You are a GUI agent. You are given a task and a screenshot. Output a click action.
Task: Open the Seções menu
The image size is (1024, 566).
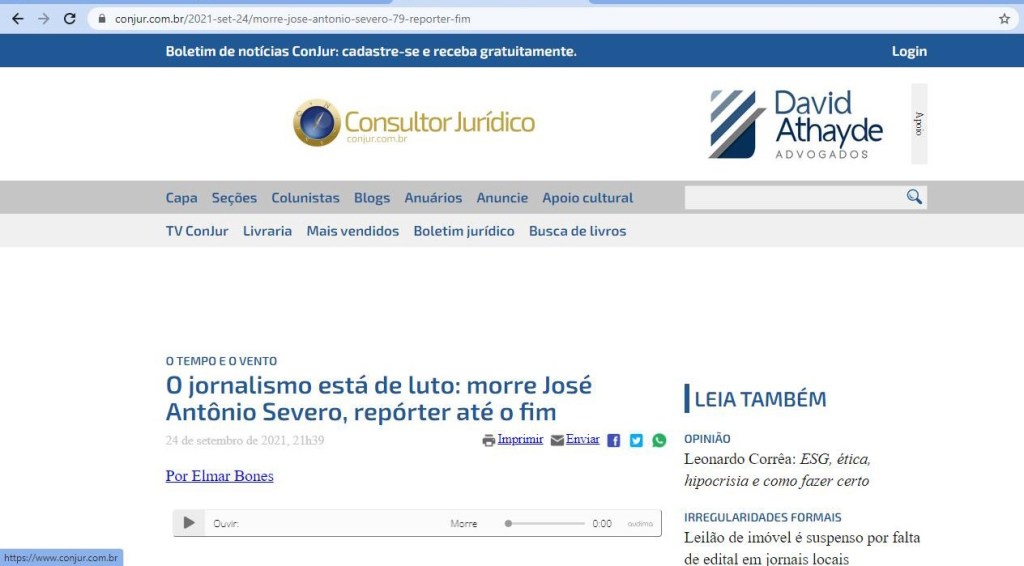234,198
